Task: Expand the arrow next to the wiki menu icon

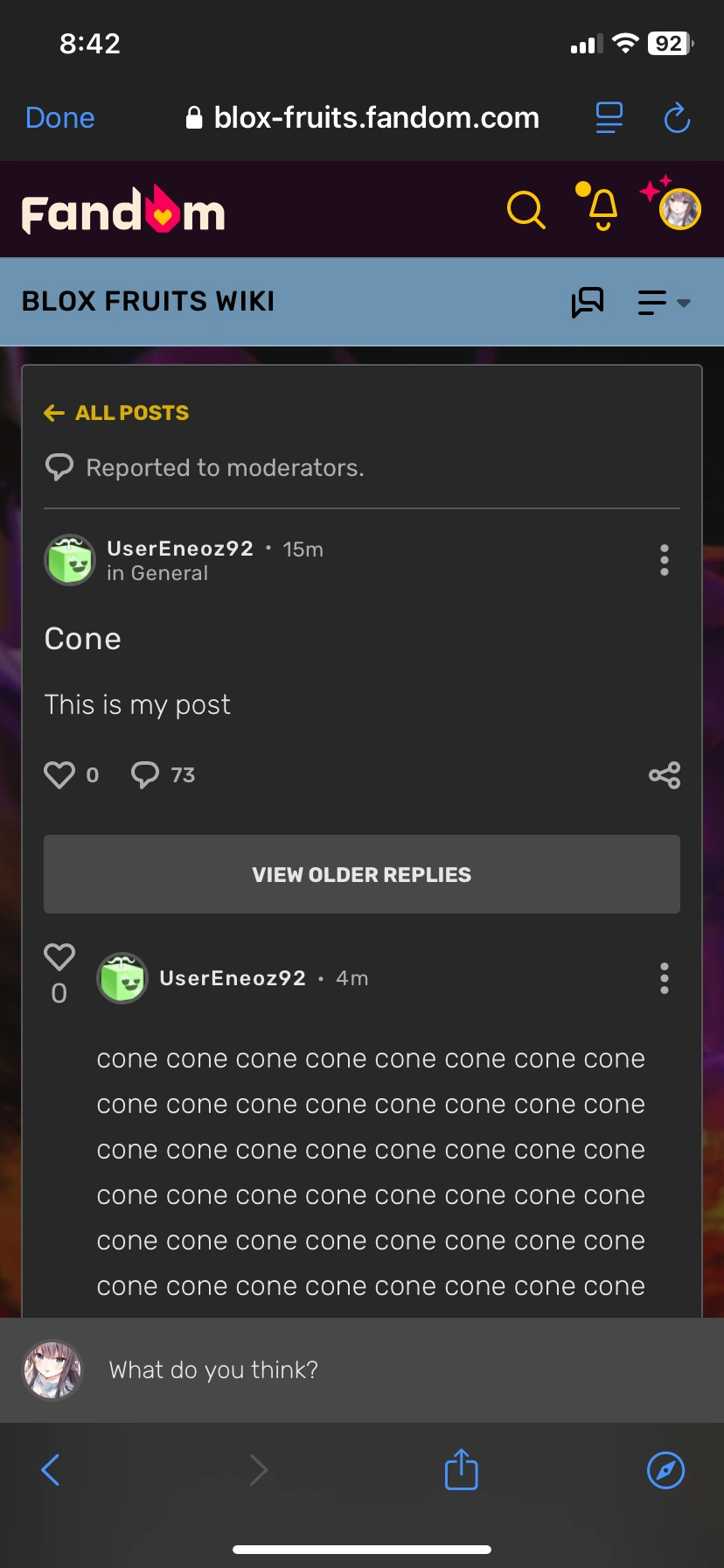Action: click(x=684, y=304)
